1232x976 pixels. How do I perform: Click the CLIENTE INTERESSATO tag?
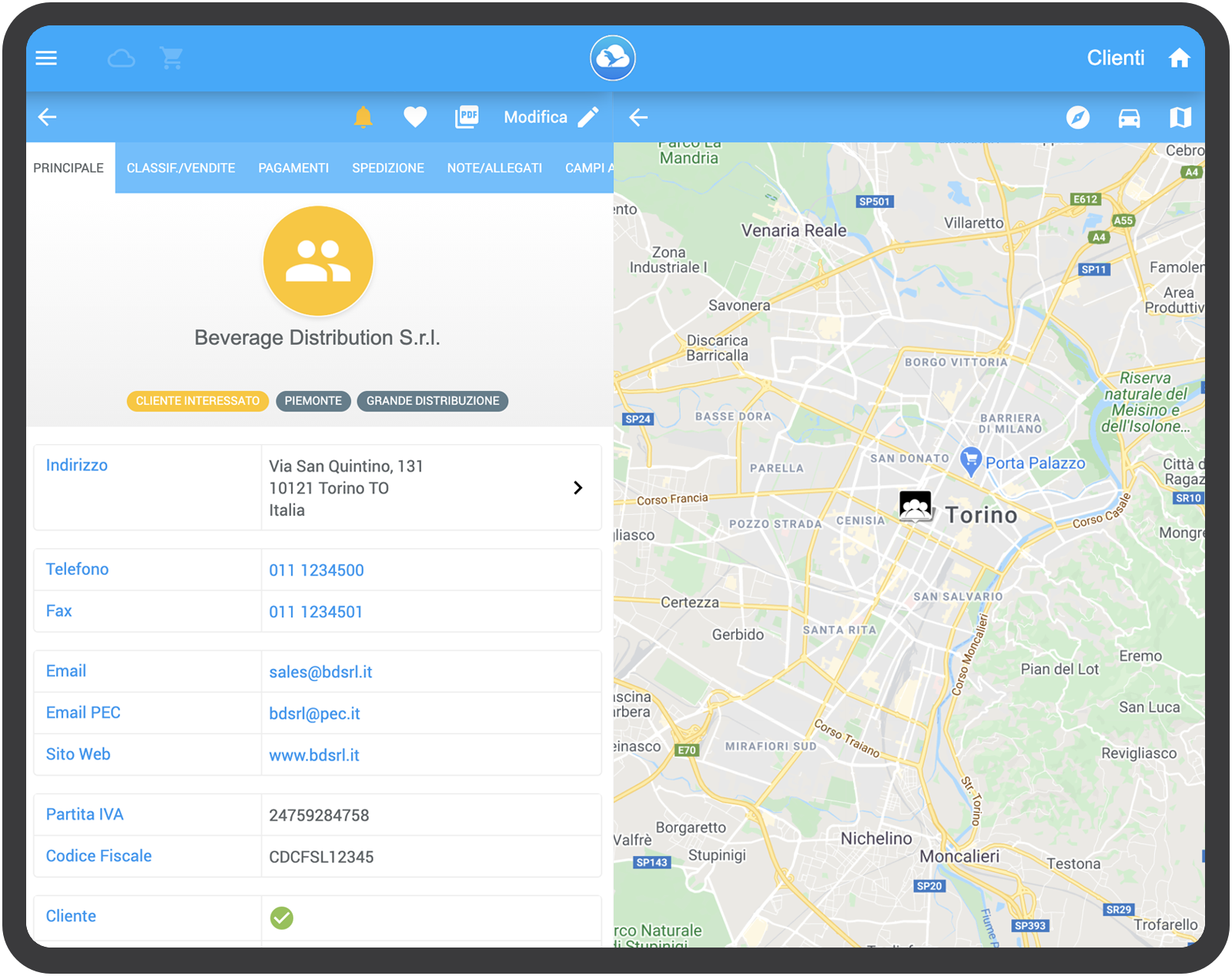198,401
